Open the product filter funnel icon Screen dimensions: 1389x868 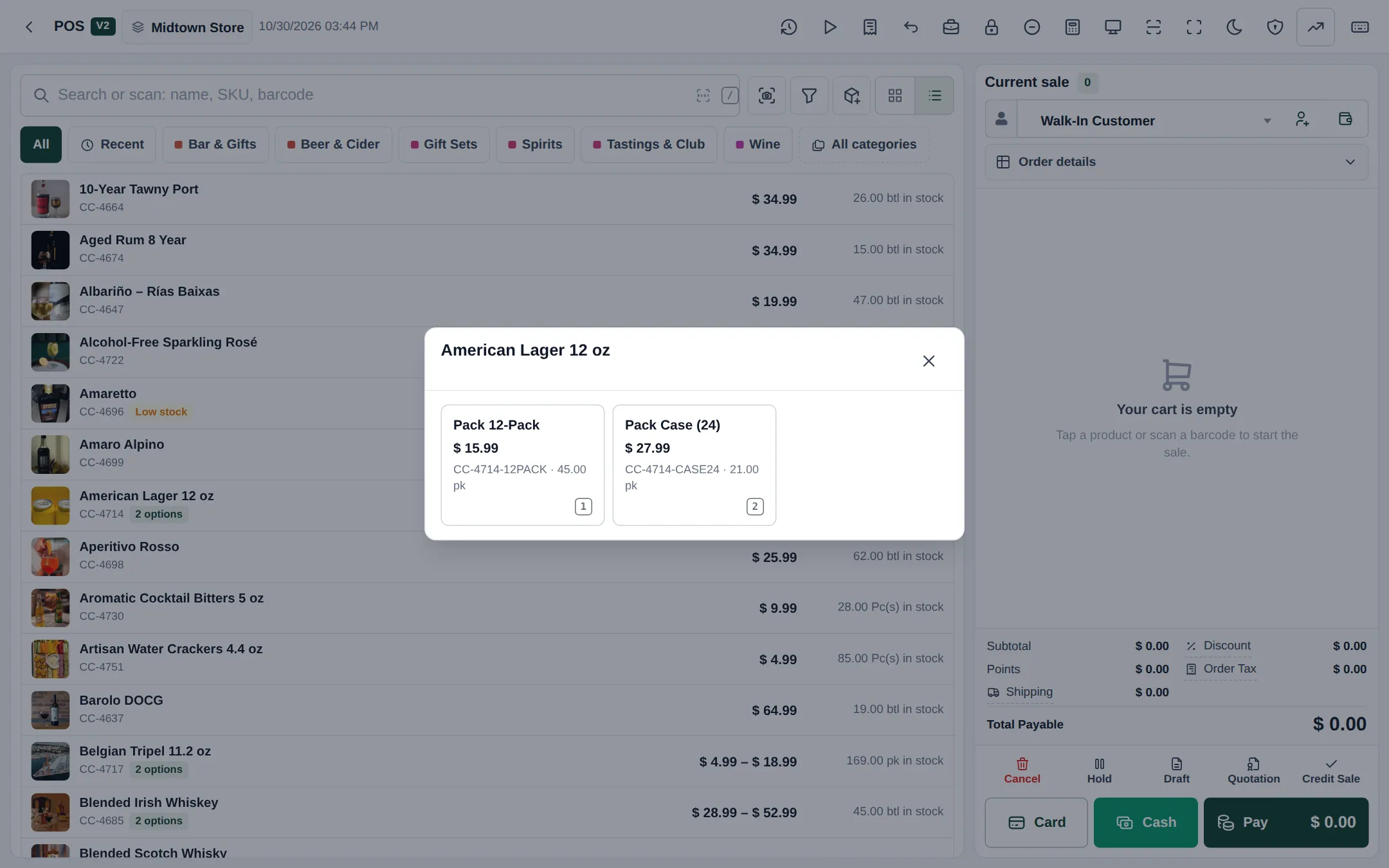coord(809,96)
